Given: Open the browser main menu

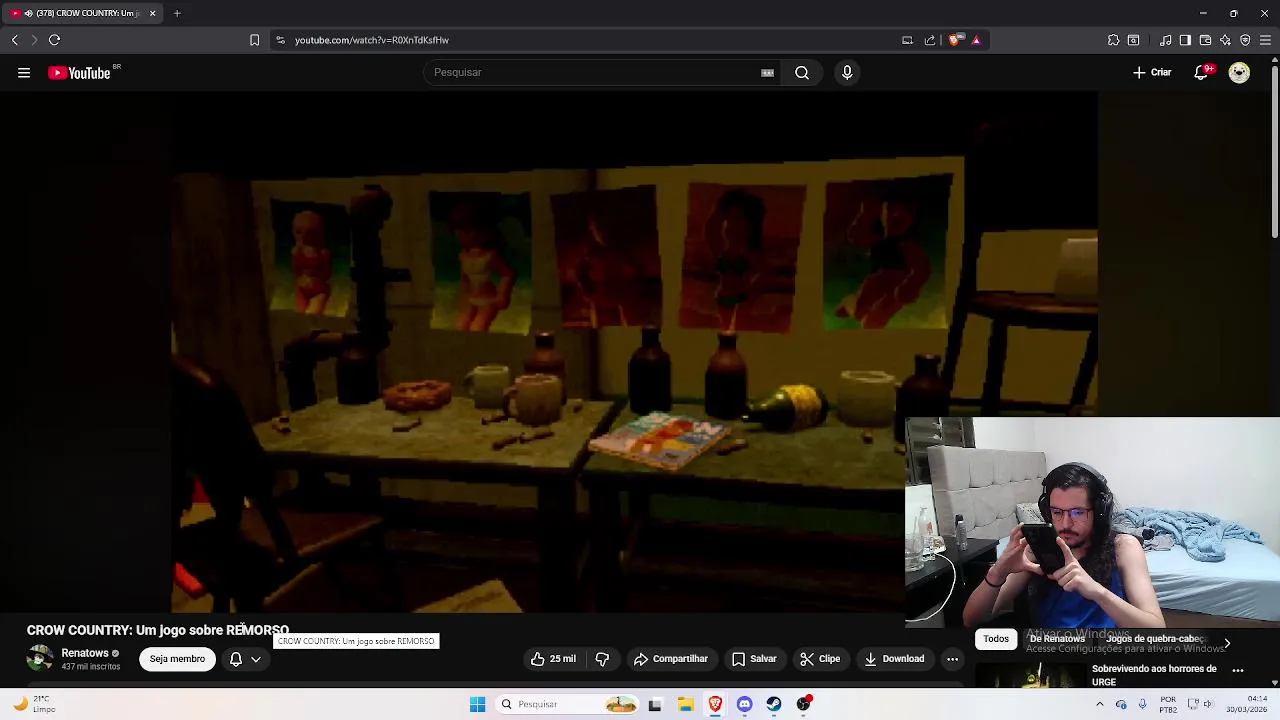Looking at the screenshot, I should click(1265, 40).
